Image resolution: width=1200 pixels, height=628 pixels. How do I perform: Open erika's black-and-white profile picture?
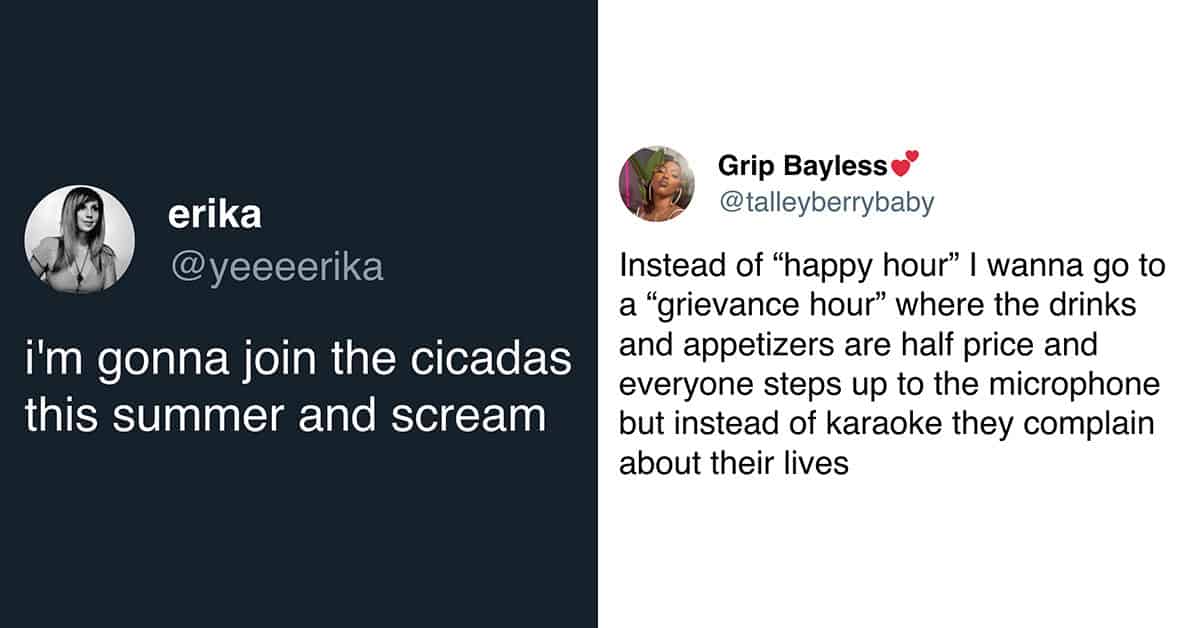point(79,240)
